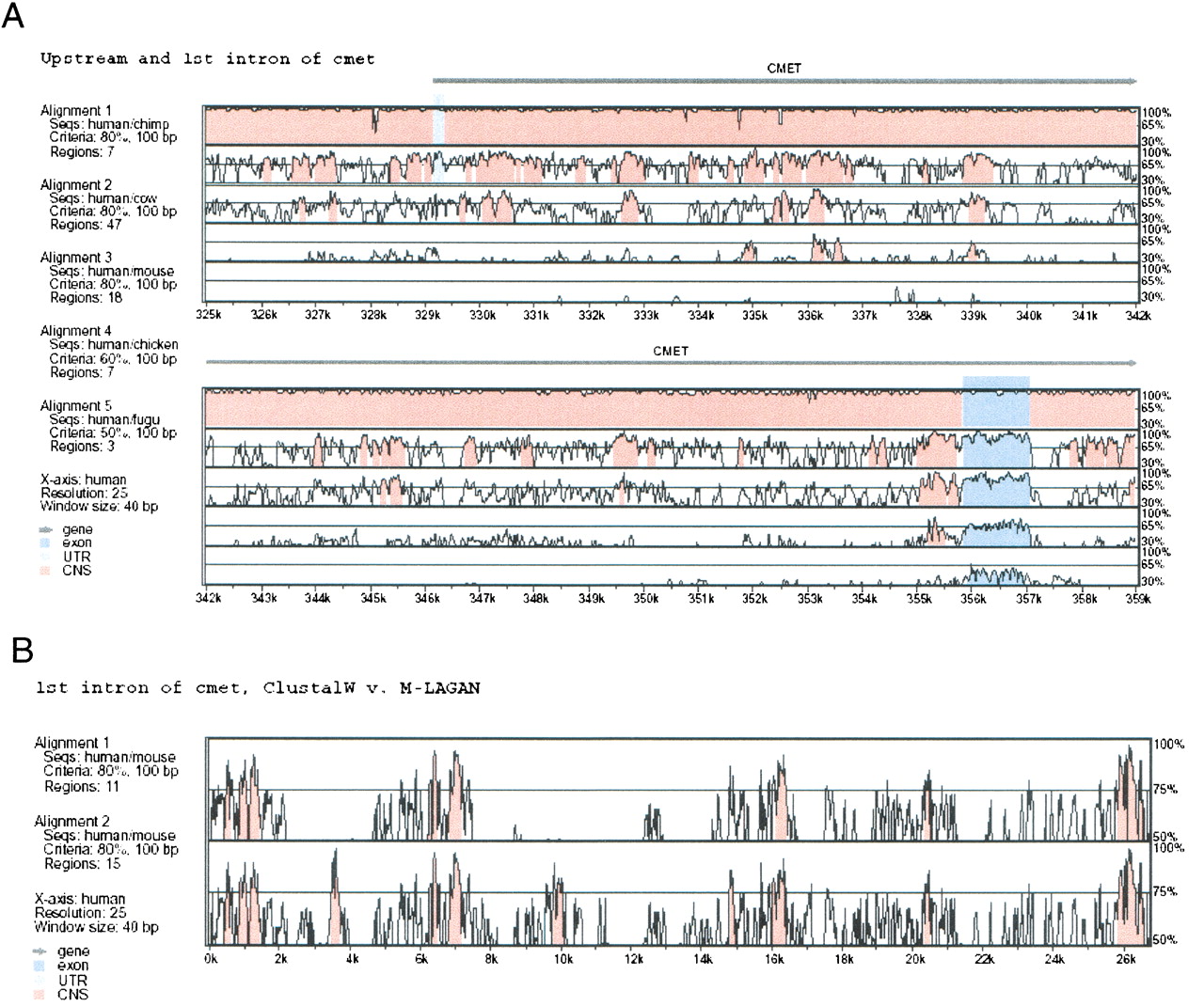
Task: Click the 350k tick on the lower axis
Action: (x=645, y=598)
